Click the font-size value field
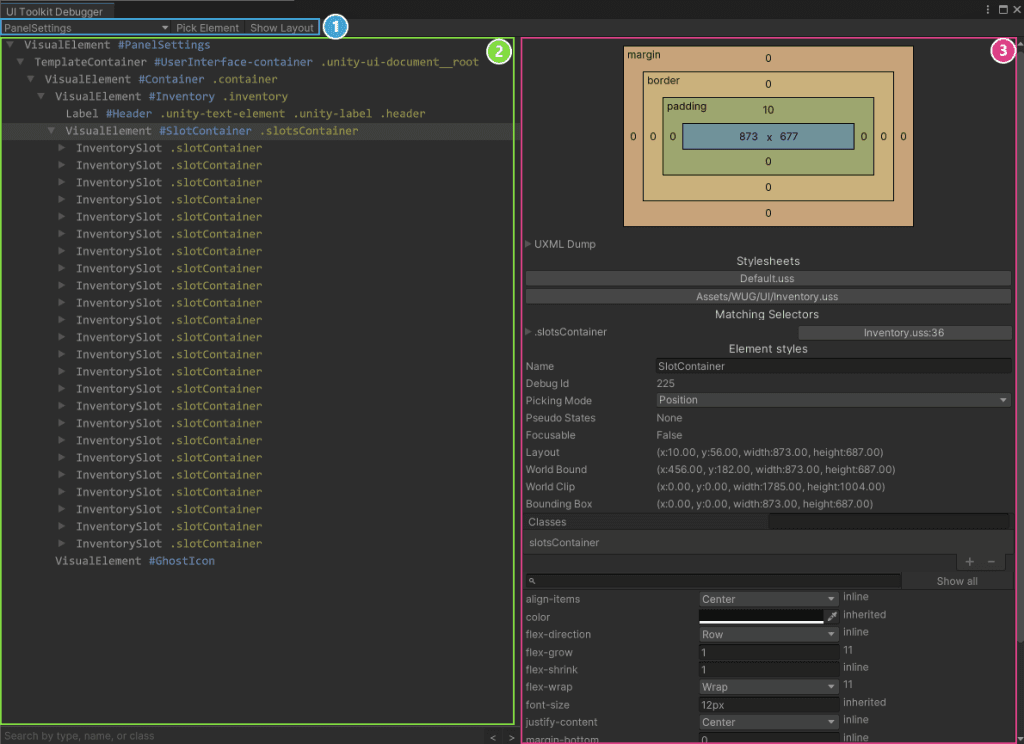The image size is (1024, 744). click(x=769, y=705)
